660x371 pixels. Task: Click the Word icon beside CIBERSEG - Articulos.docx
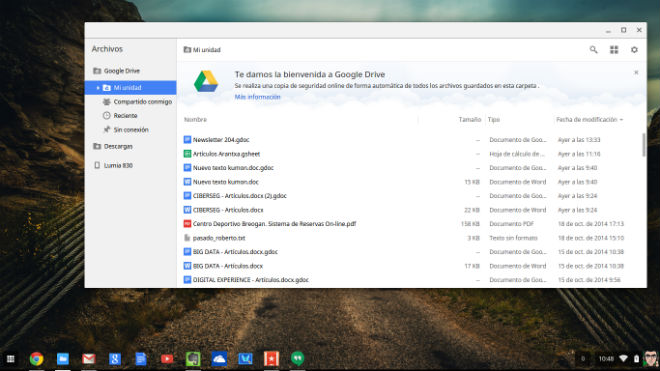pos(187,210)
